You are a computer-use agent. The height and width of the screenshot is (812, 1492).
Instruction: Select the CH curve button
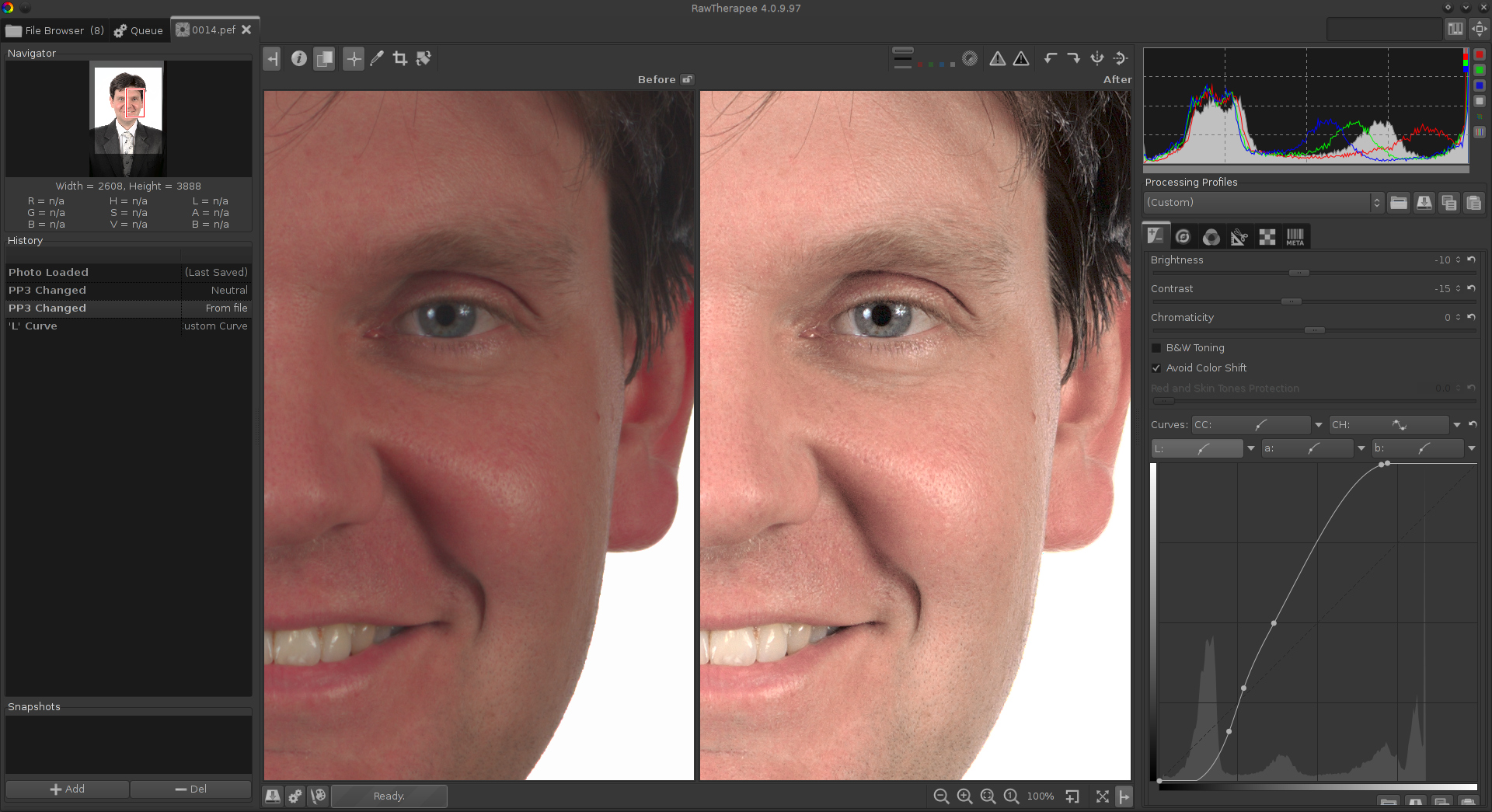point(1389,425)
